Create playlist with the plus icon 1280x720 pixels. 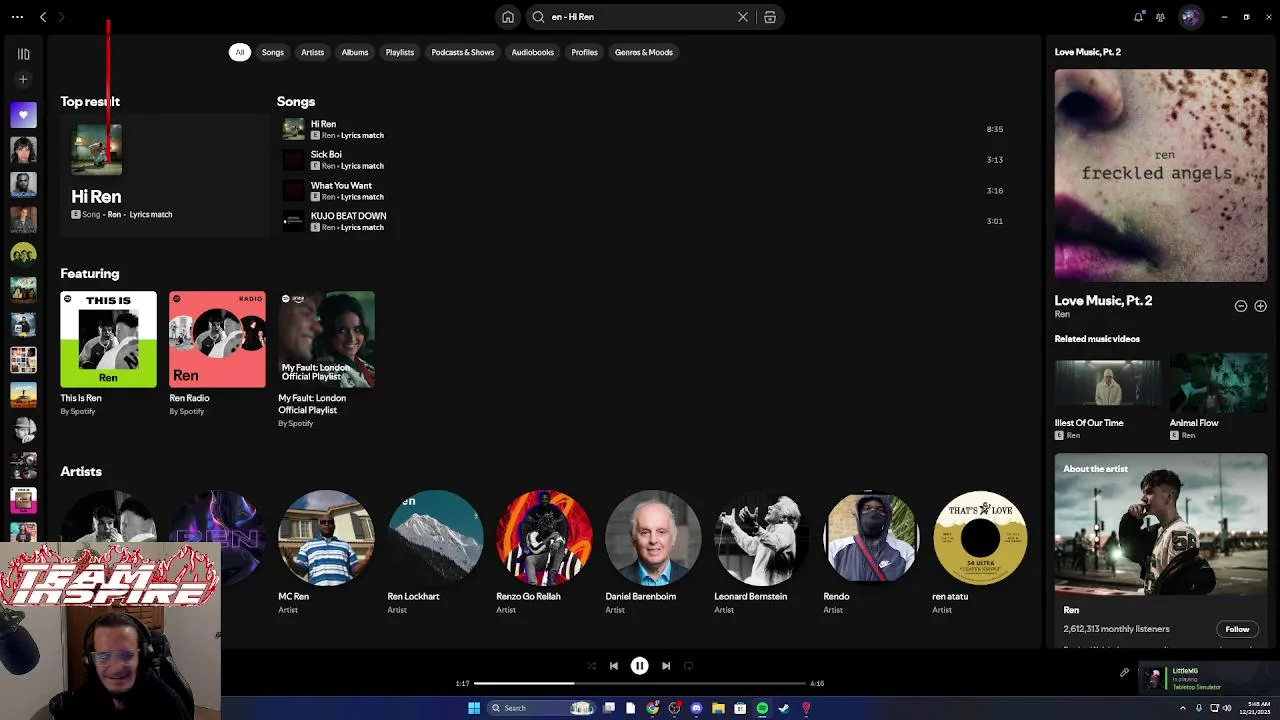pyautogui.click(x=23, y=79)
